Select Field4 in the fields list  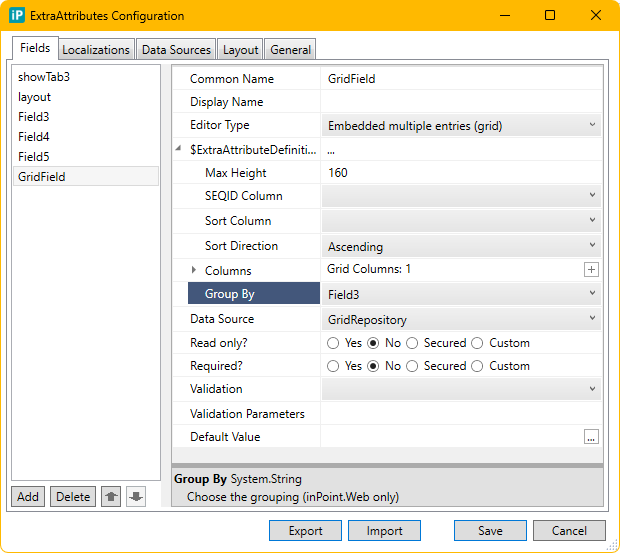point(33,137)
